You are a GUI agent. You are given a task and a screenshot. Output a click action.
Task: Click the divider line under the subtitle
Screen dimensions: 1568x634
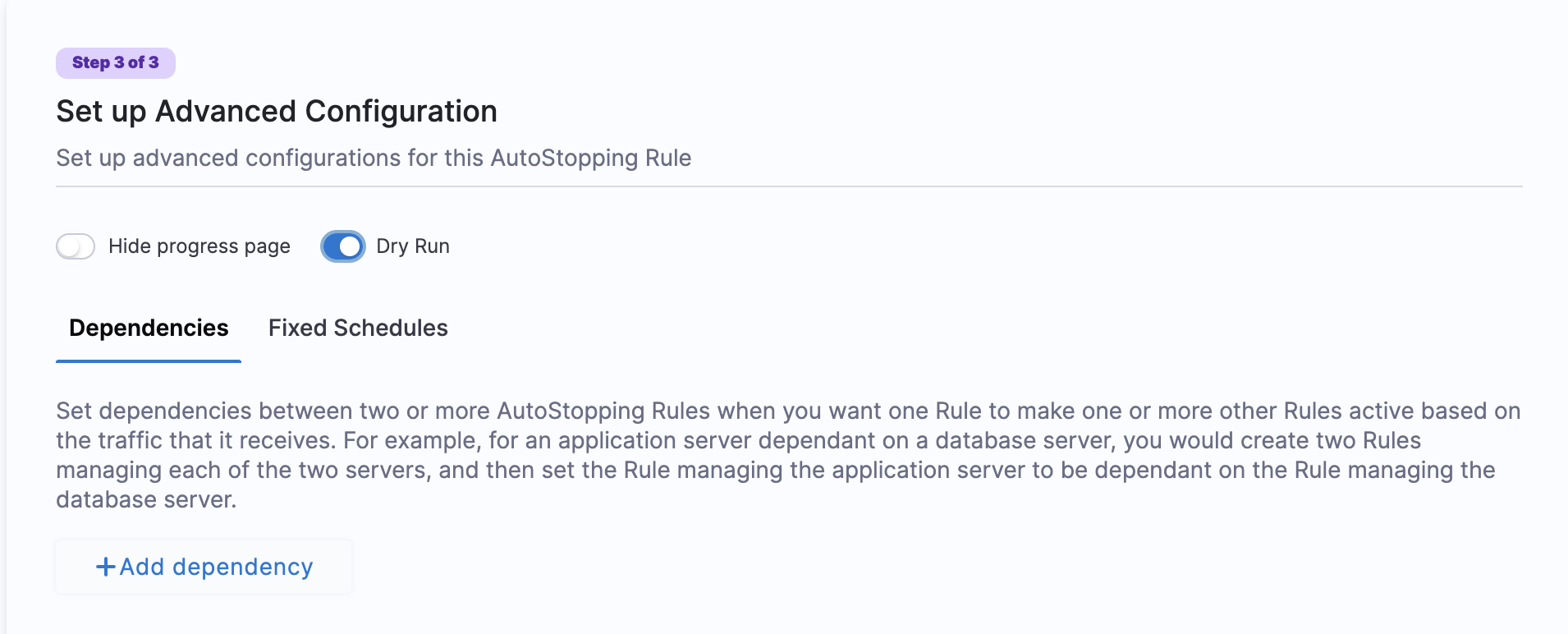(x=788, y=186)
